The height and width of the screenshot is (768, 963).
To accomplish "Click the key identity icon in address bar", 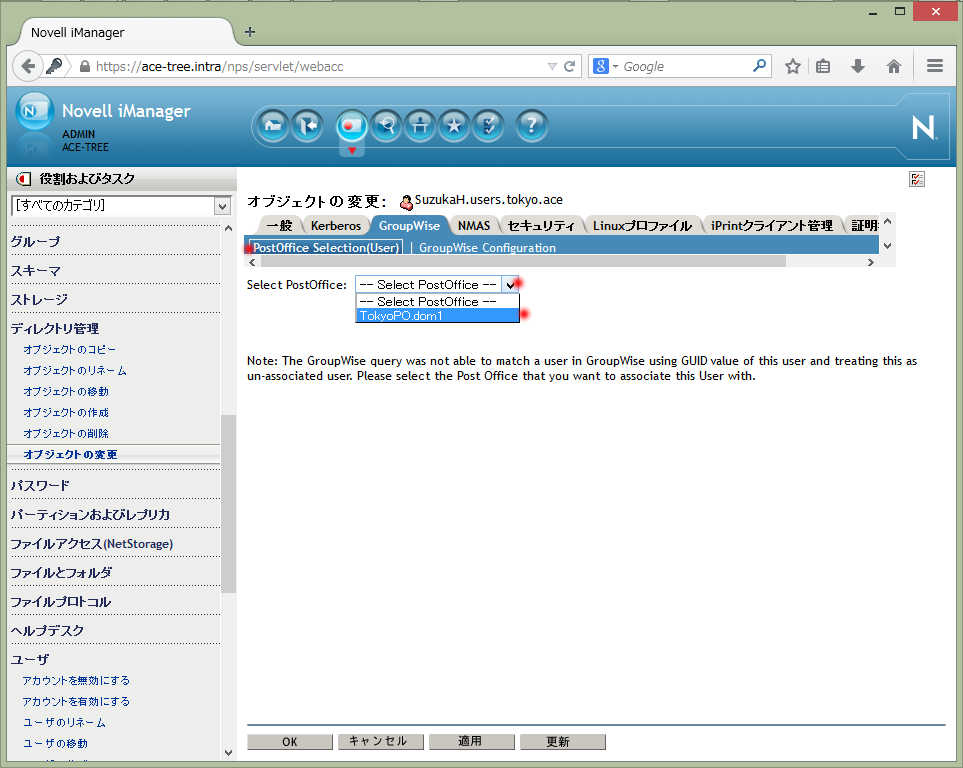I will click(x=54, y=65).
